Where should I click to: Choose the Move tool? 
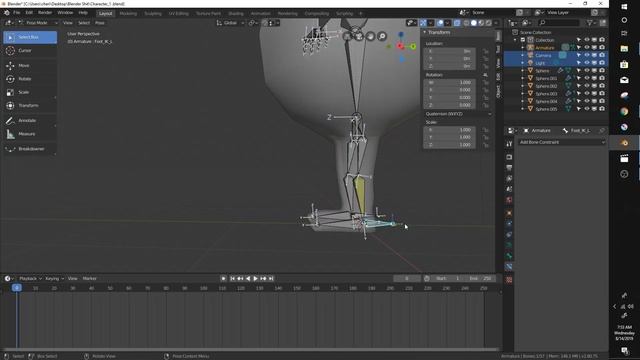[30, 65]
